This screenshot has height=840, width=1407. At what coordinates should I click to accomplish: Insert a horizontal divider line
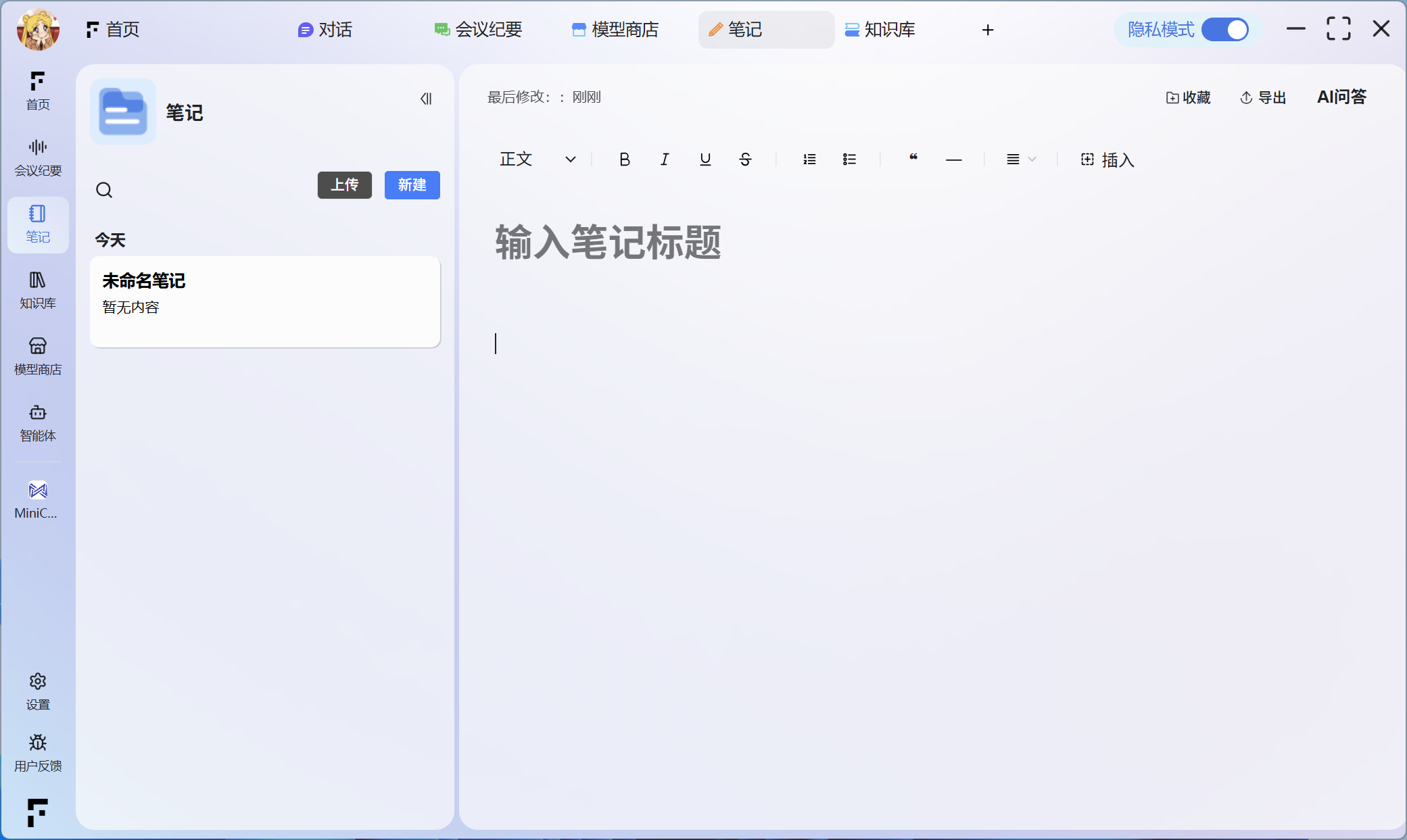coord(953,160)
